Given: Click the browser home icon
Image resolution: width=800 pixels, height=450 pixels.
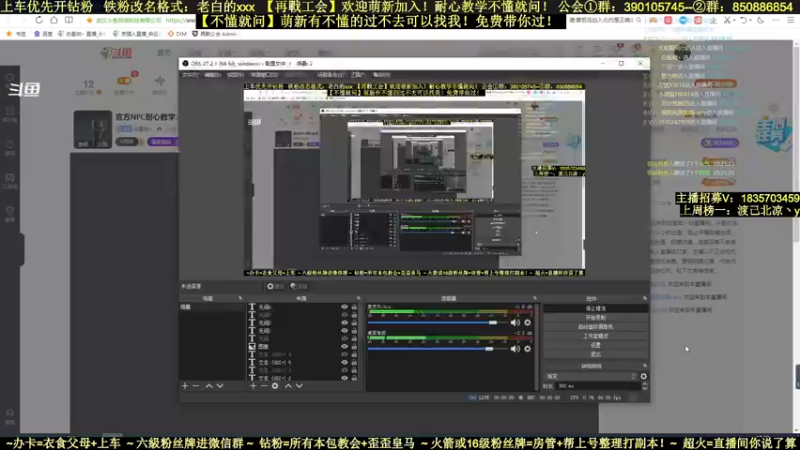Looking at the screenshot, I should (x=54, y=20).
